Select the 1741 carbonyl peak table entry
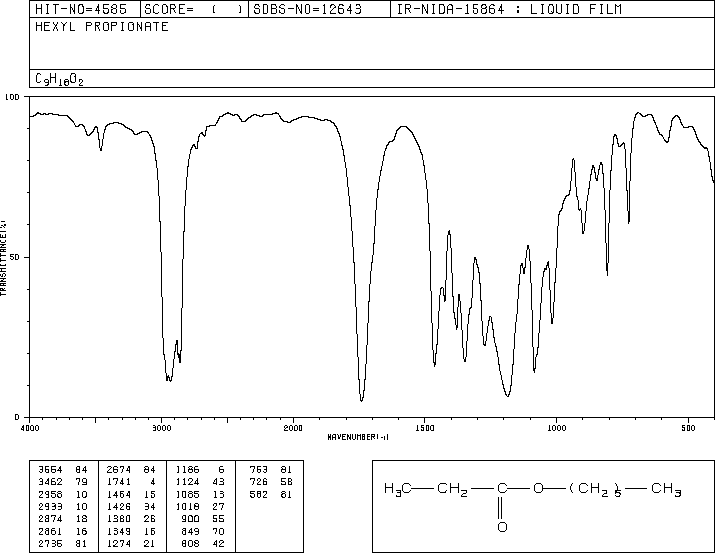 [131, 482]
